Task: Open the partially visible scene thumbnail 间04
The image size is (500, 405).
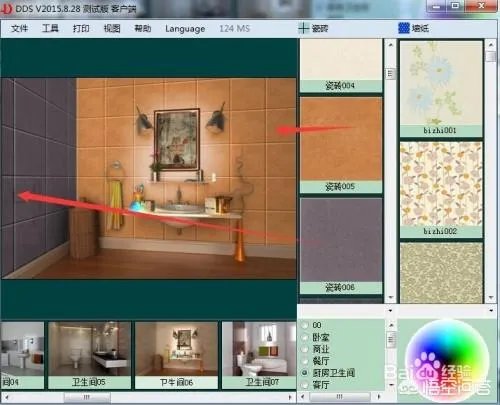Action: pyautogui.click(x=22, y=355)
